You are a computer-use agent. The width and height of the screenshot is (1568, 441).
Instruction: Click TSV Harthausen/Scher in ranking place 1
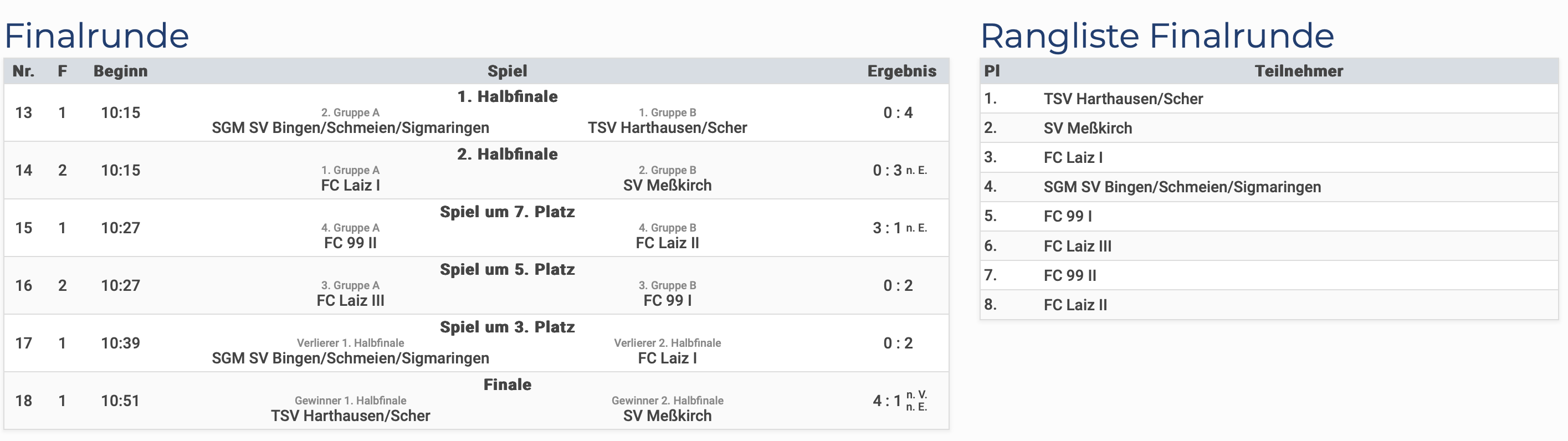pos(1123,99)
